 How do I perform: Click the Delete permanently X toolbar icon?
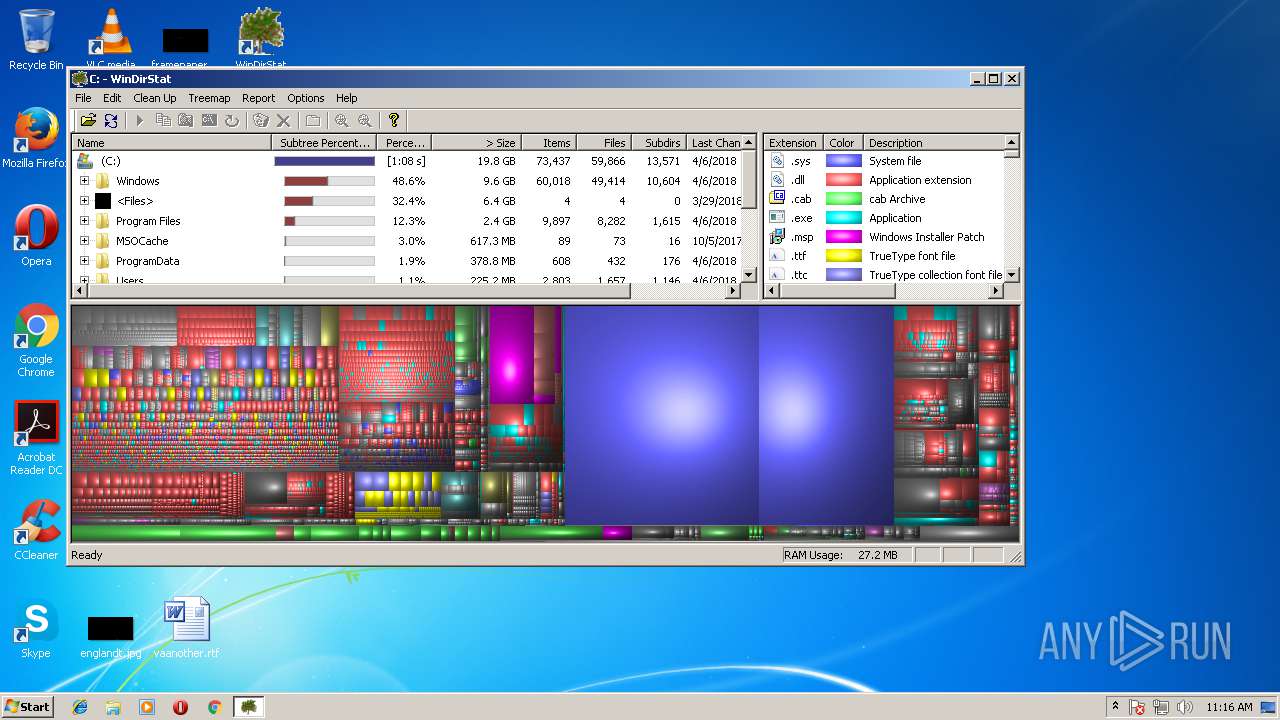coord(284,120)
